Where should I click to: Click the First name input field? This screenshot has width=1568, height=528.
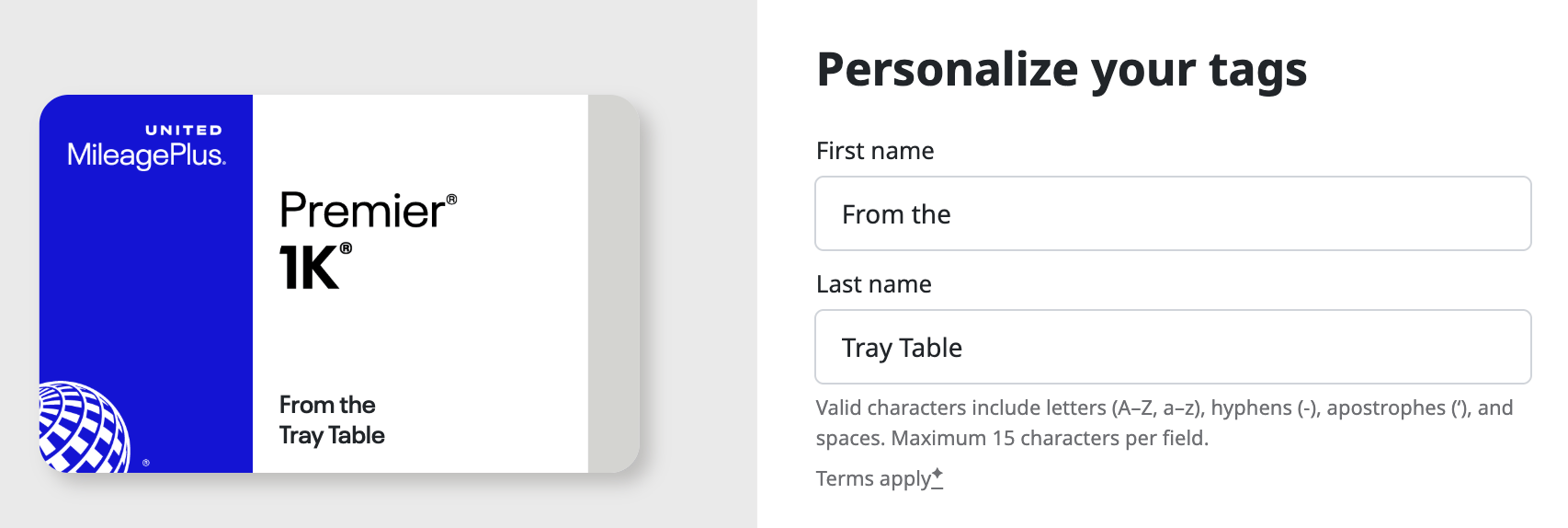[x=1172, y=213]
